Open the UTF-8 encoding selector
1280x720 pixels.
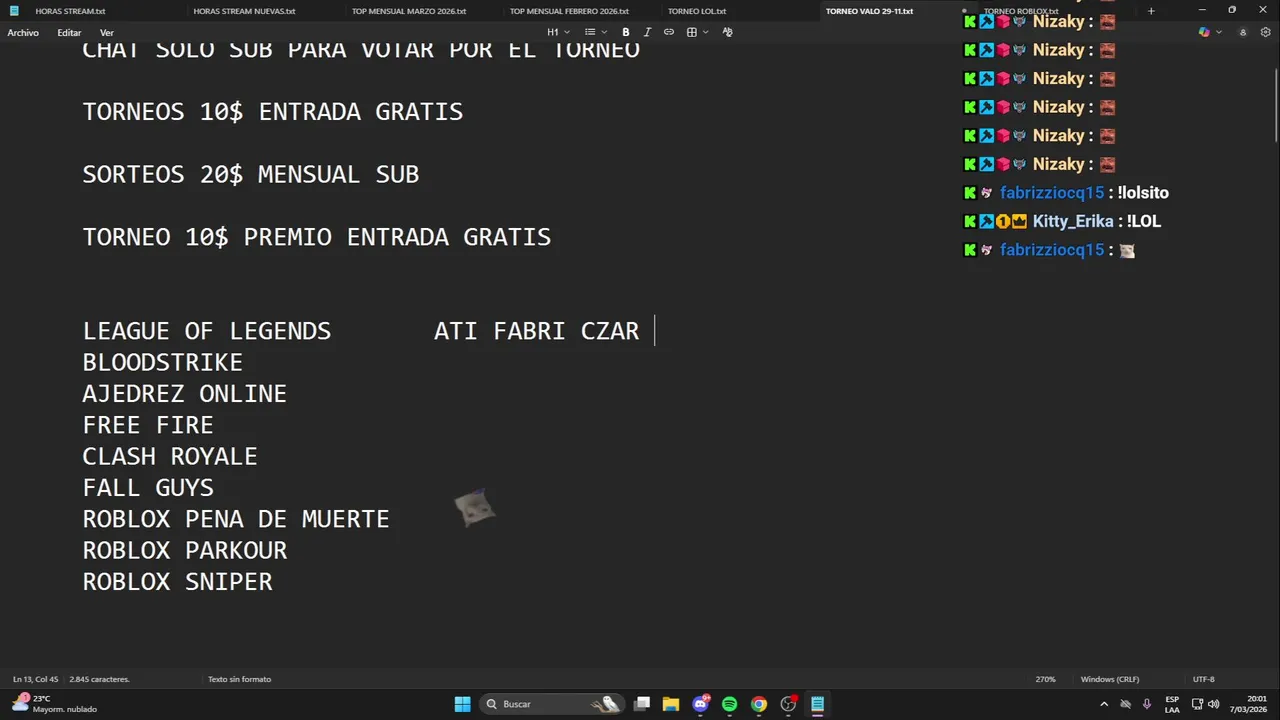click(x=1203, y=679)
